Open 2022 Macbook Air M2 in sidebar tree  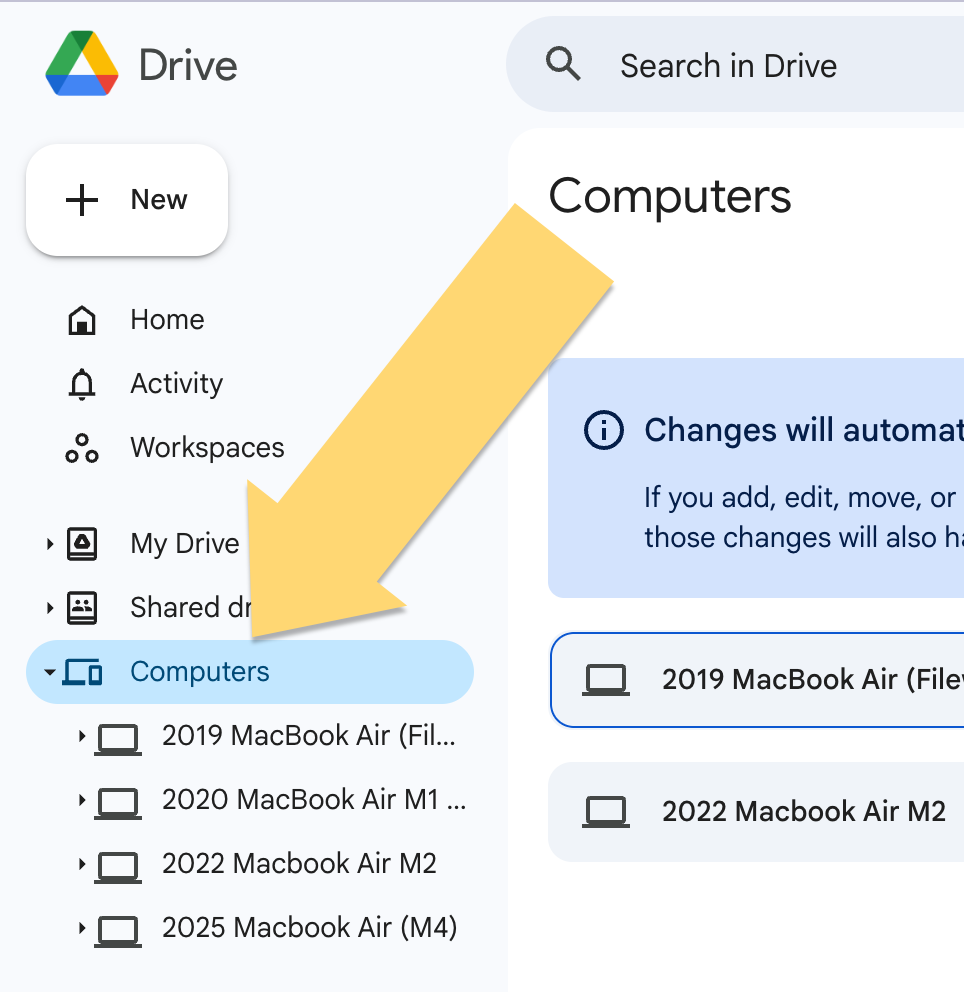tap(299, 864)
